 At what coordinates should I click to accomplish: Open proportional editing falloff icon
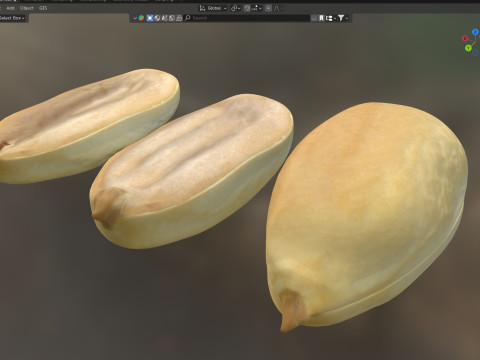pyautogui.click(x=276, y=8)
